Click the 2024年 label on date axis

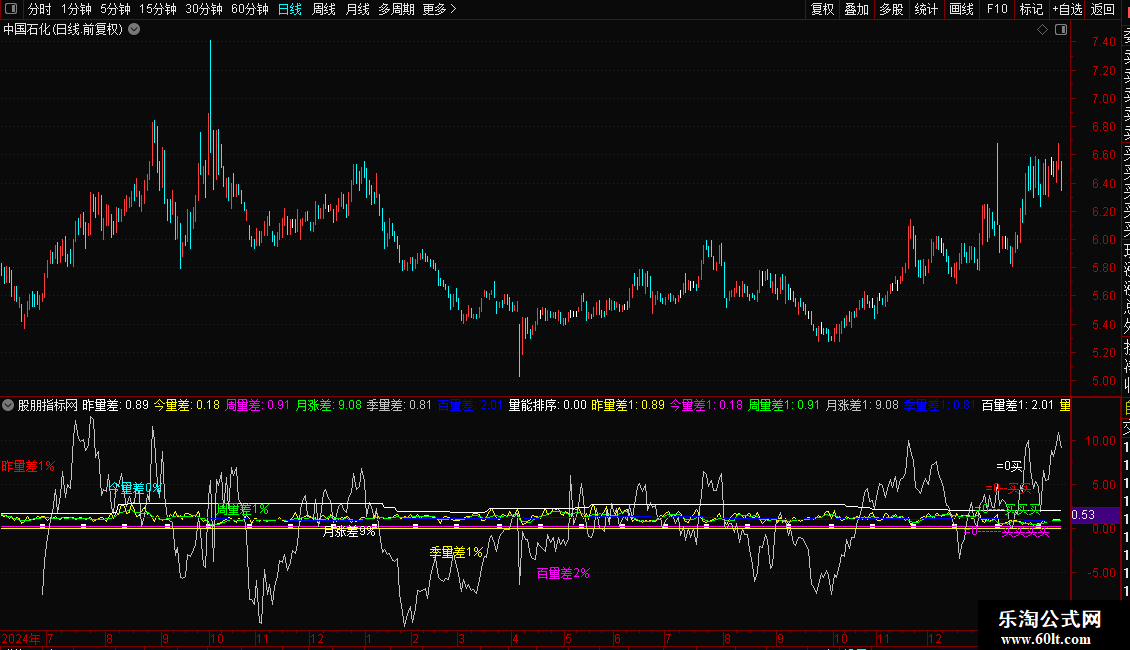pyautogui.click(x=21, y=638)
